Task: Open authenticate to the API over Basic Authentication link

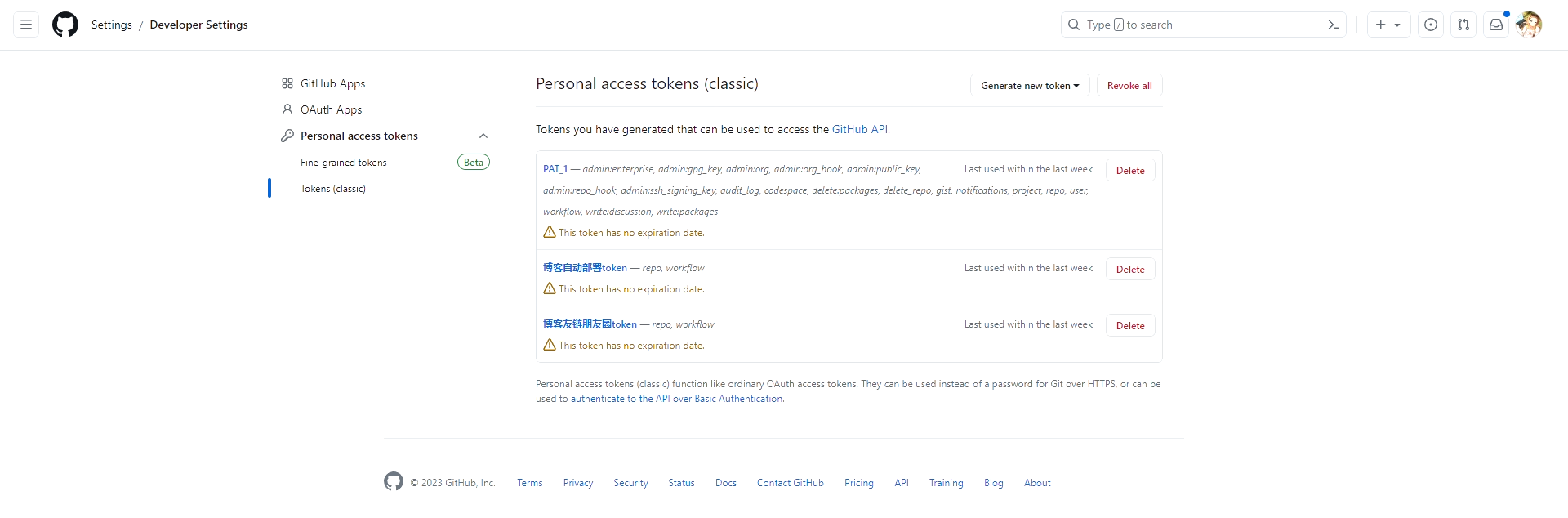Action: coord(677,399)
